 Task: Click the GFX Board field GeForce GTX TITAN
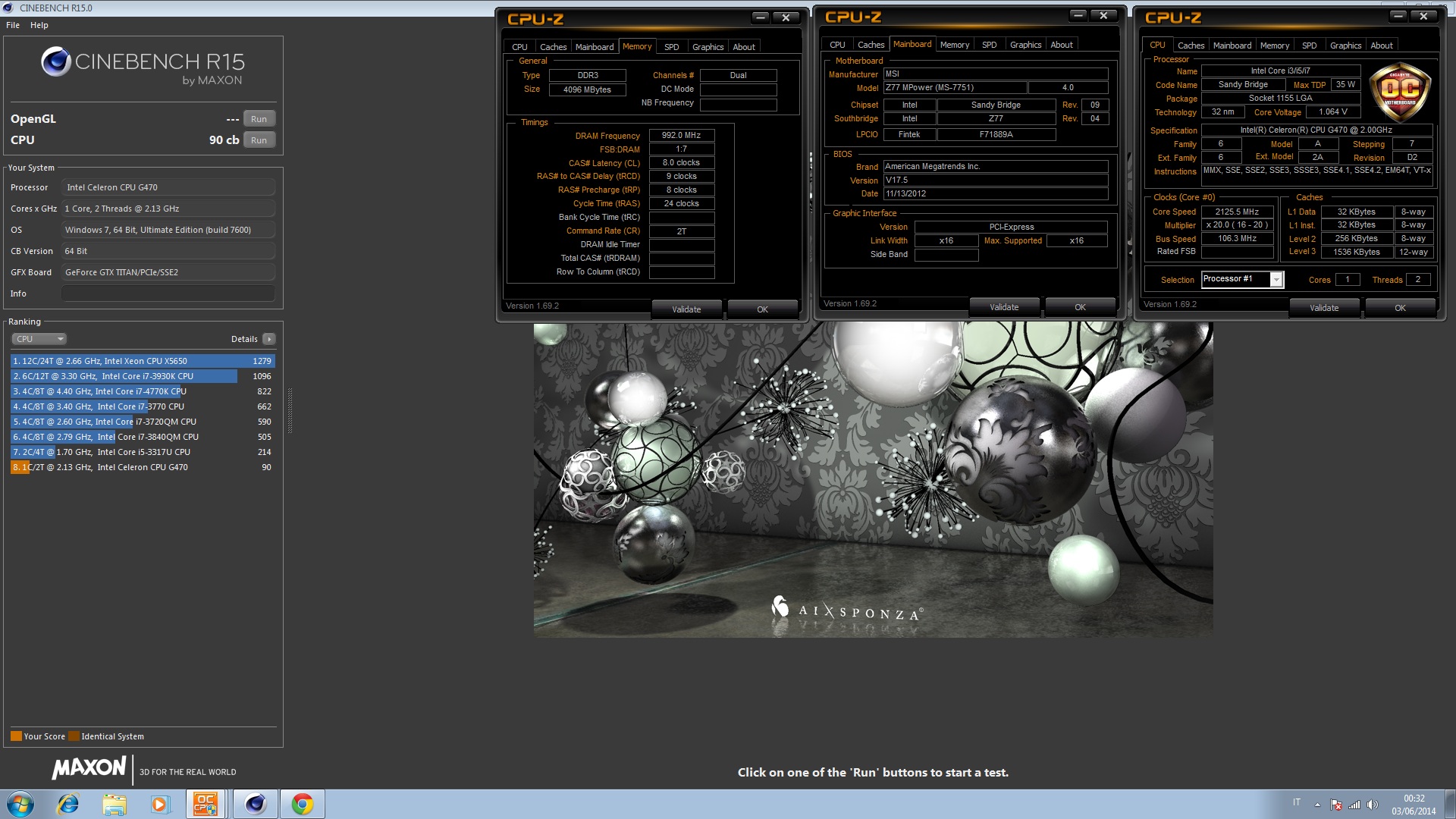168,272
